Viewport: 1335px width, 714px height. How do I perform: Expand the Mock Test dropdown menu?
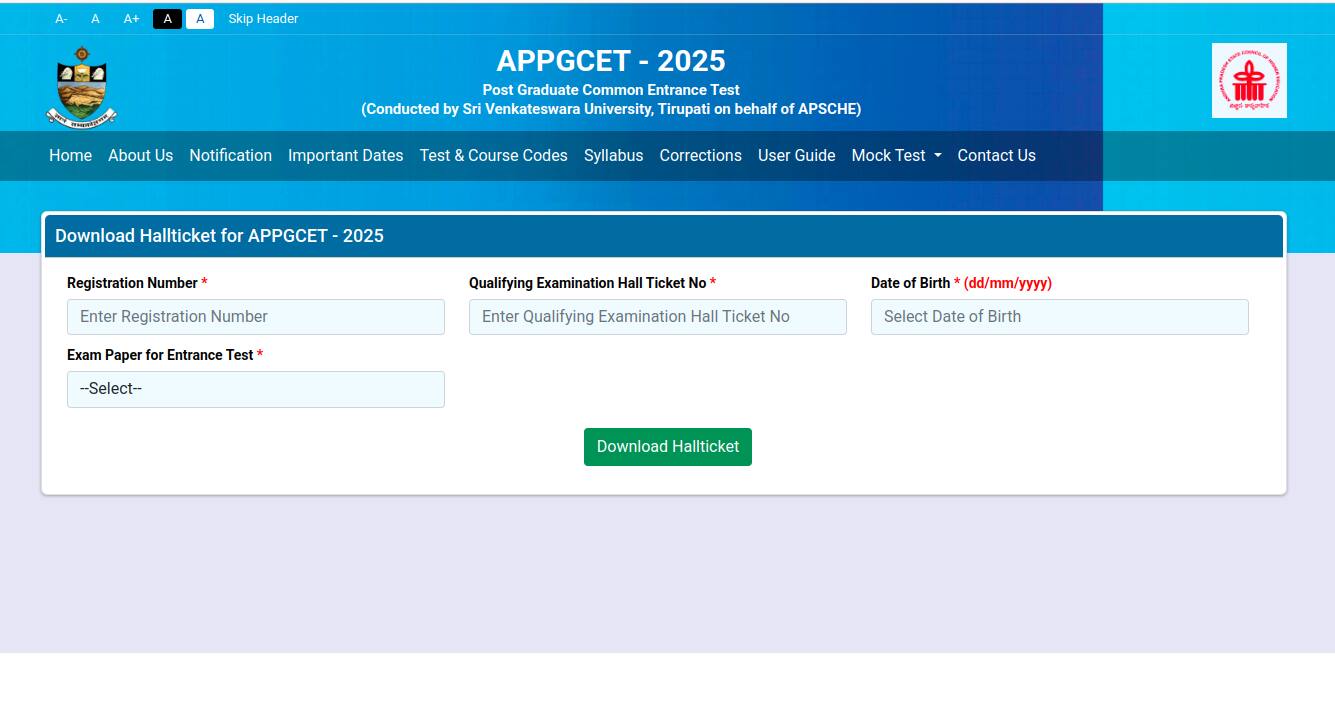pyautogui.click(x=896, y=155)
